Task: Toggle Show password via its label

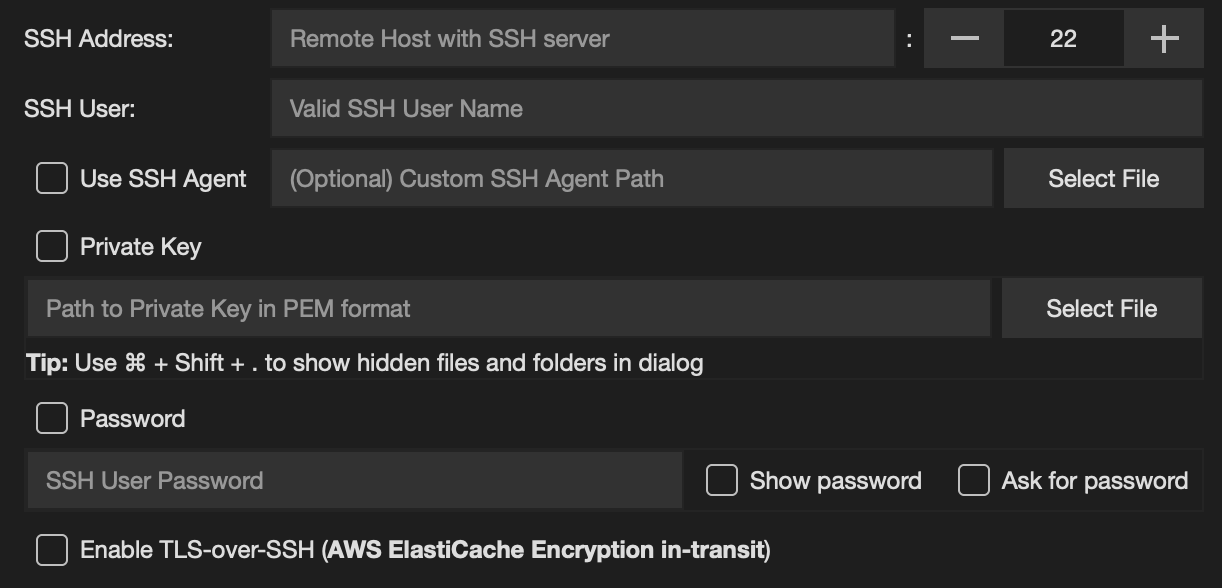Action: [835, 481]
